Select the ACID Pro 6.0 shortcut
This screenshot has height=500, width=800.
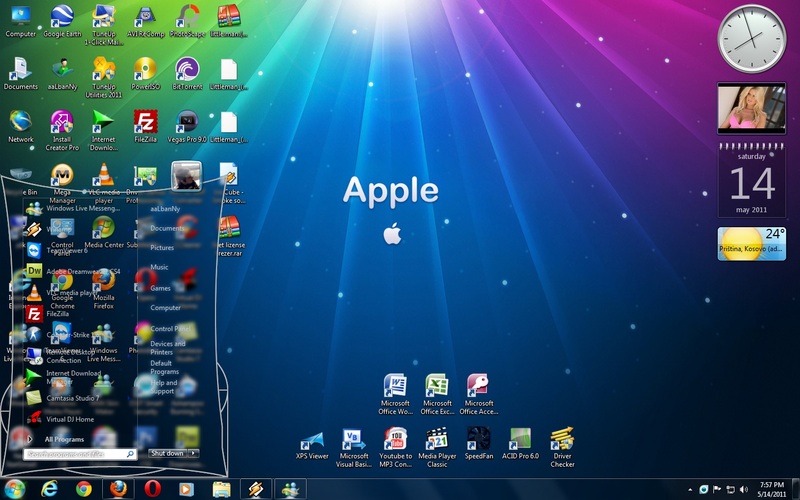(520, 444)
